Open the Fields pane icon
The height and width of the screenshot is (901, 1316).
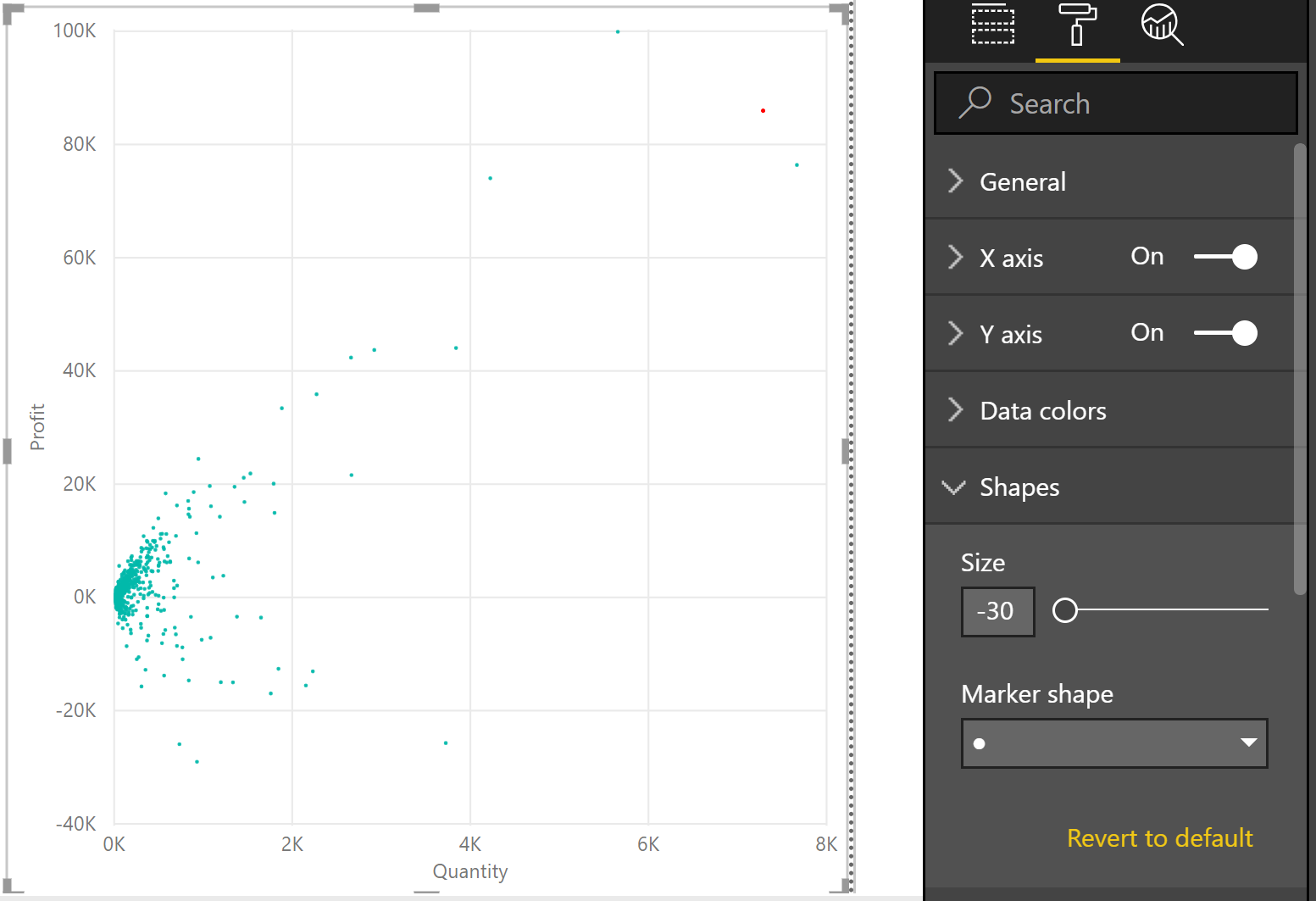click(x=992, y=25)
